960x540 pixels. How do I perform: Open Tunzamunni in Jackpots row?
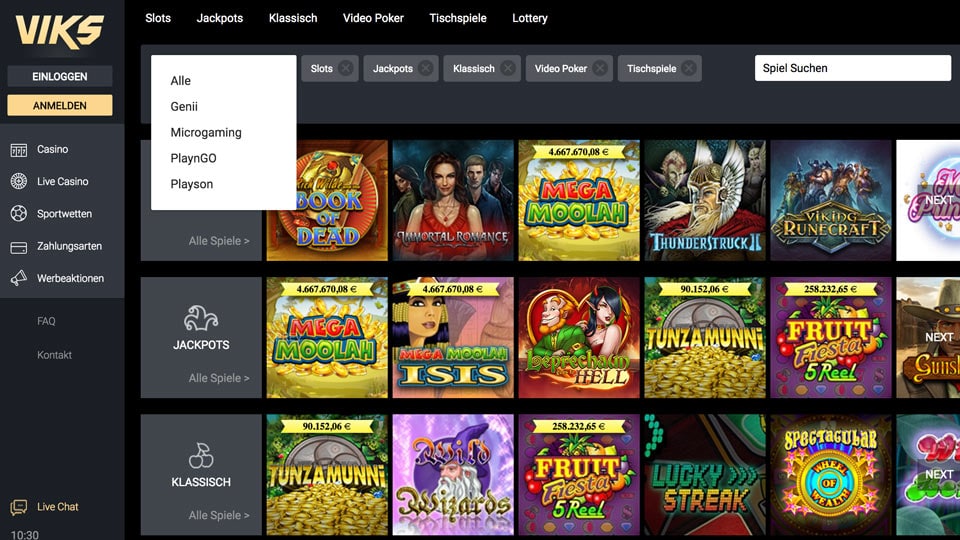tap(705, 337)
